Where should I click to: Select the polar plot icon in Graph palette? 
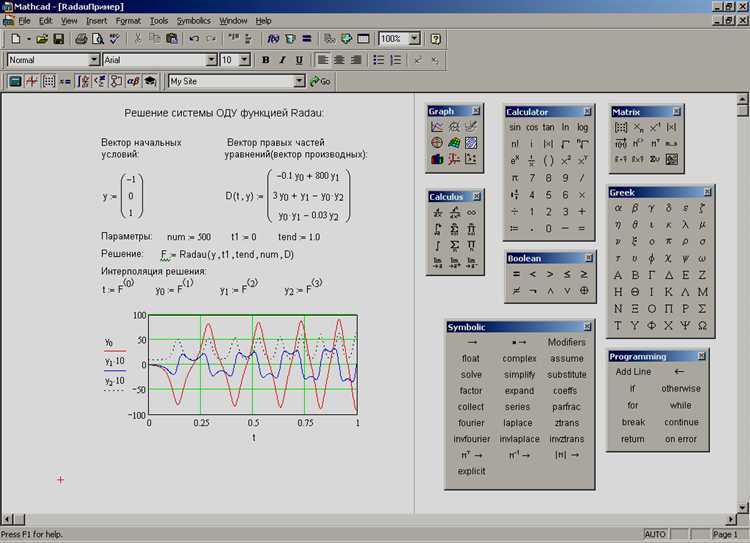pyautogui.click(x=437, y=143)
